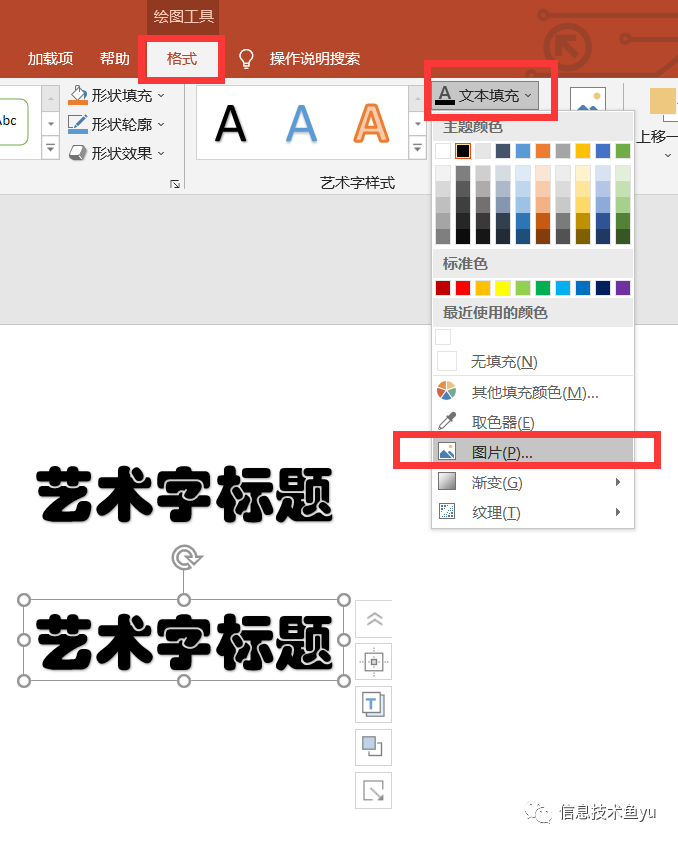Open the 文本填充 dropdown button
This screenshot has width=678, height=843.
click(484, 95)
